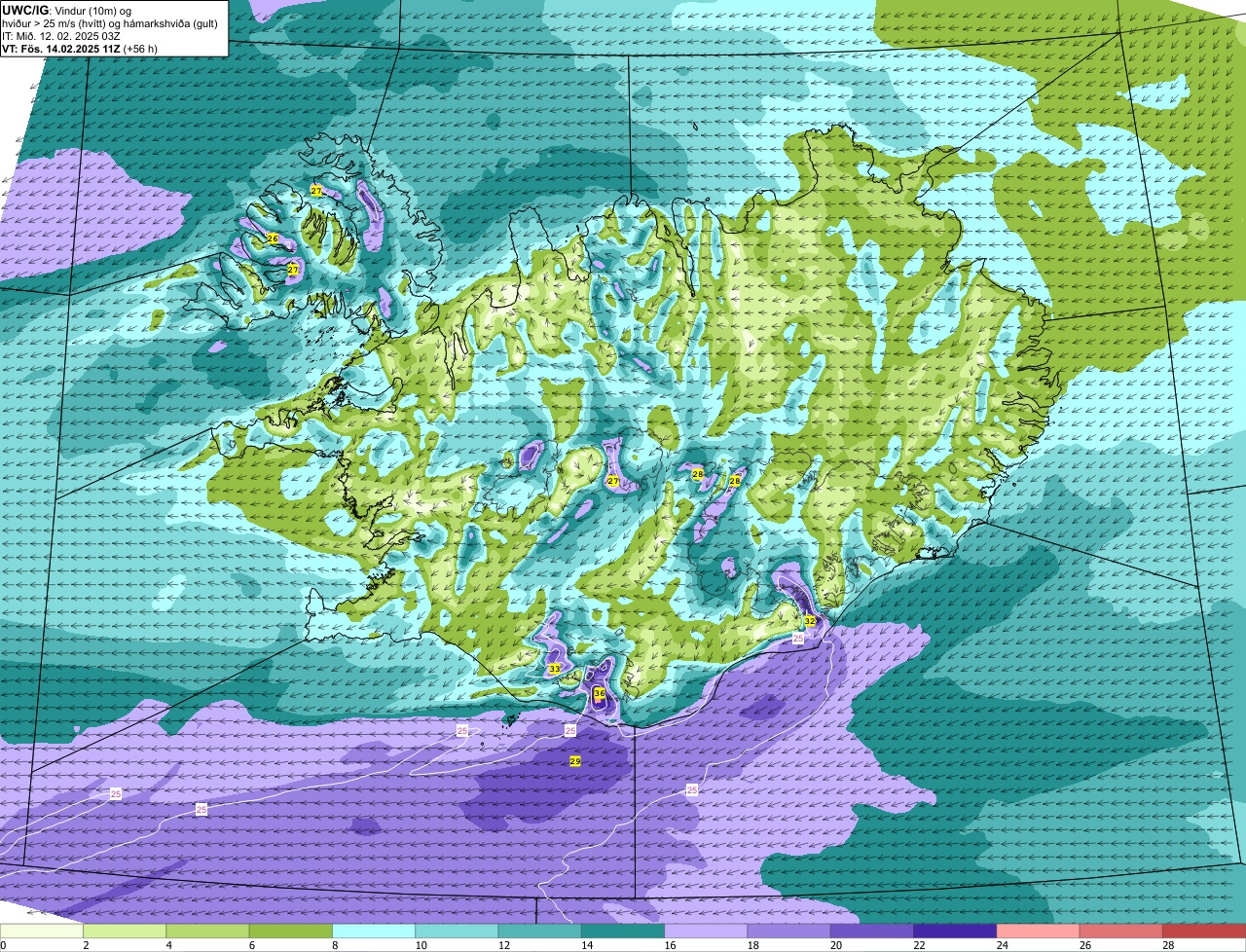
Task: Choose the 18–20 m/s purple legend swatch
Action: pos(789,932)
